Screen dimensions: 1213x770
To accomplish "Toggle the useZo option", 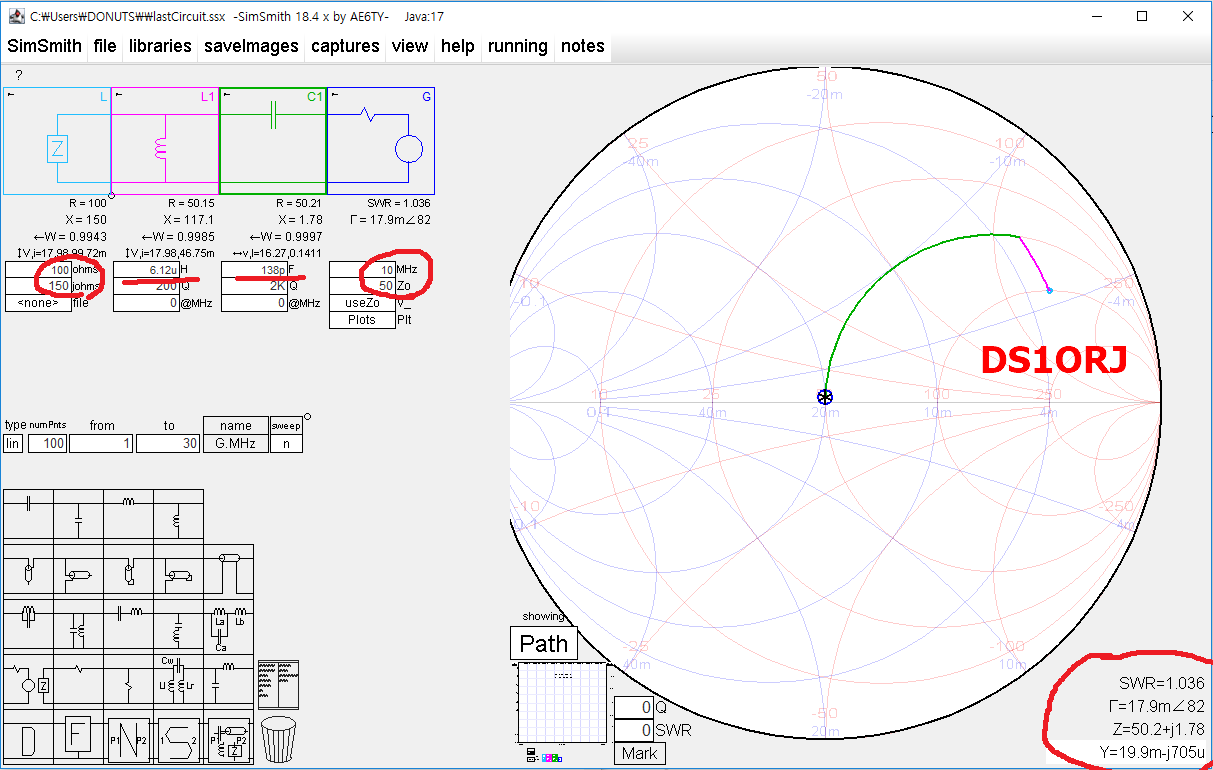I will coord(362,303).
